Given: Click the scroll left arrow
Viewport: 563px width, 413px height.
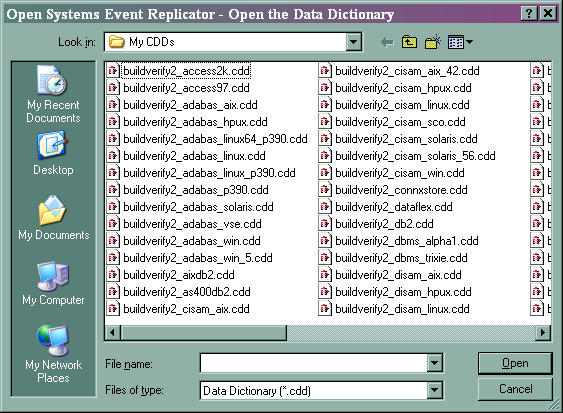Looking at the screenshot, I should 113,333.
